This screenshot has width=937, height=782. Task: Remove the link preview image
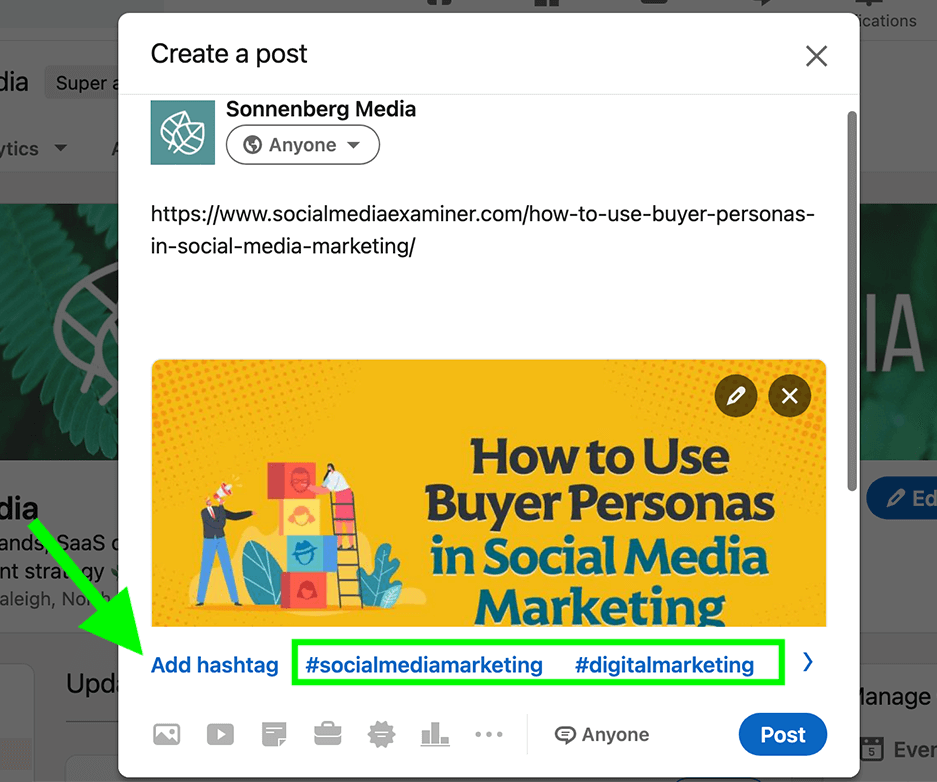tap(789, 395)
